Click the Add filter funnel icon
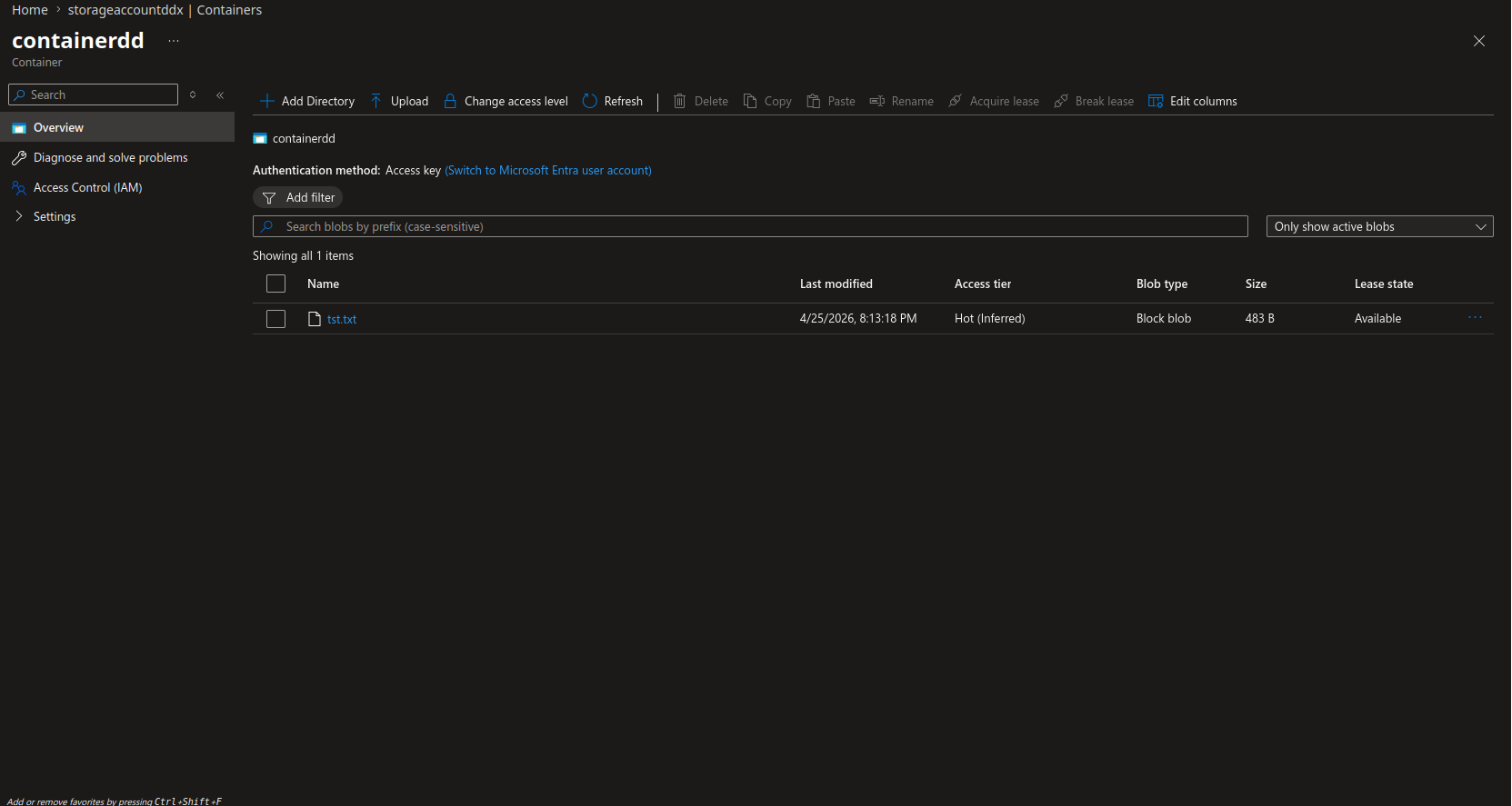The width and height of the screenshot is (1512, 806). coord(269,198)
